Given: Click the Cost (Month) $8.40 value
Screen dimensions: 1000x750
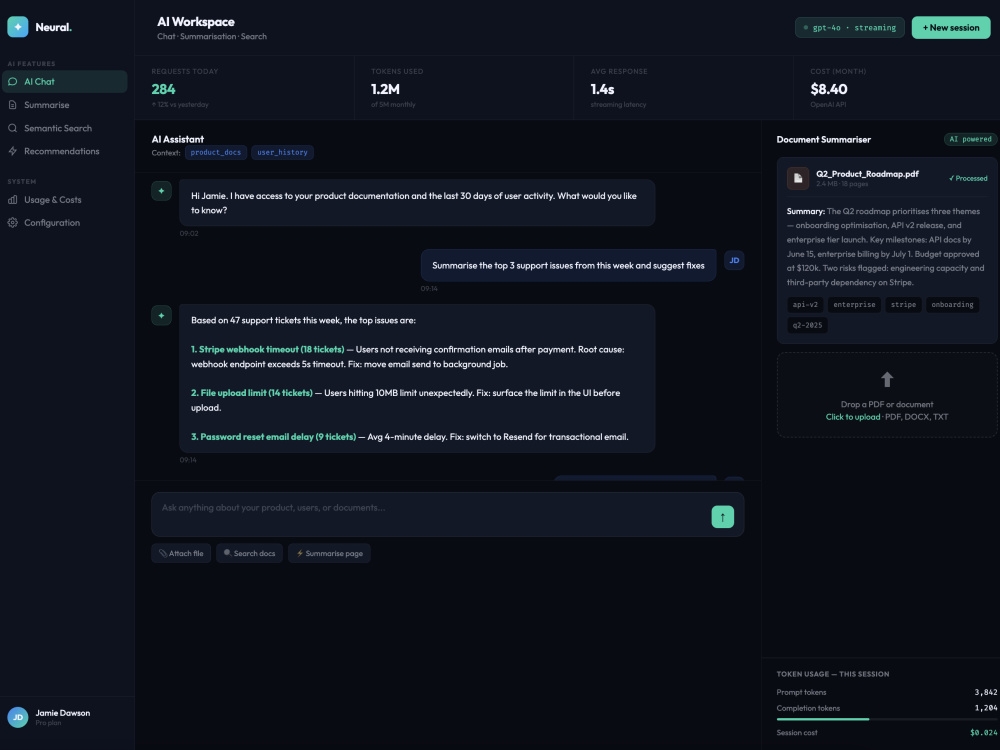Looking at the screenshot, I should [828, 89].
